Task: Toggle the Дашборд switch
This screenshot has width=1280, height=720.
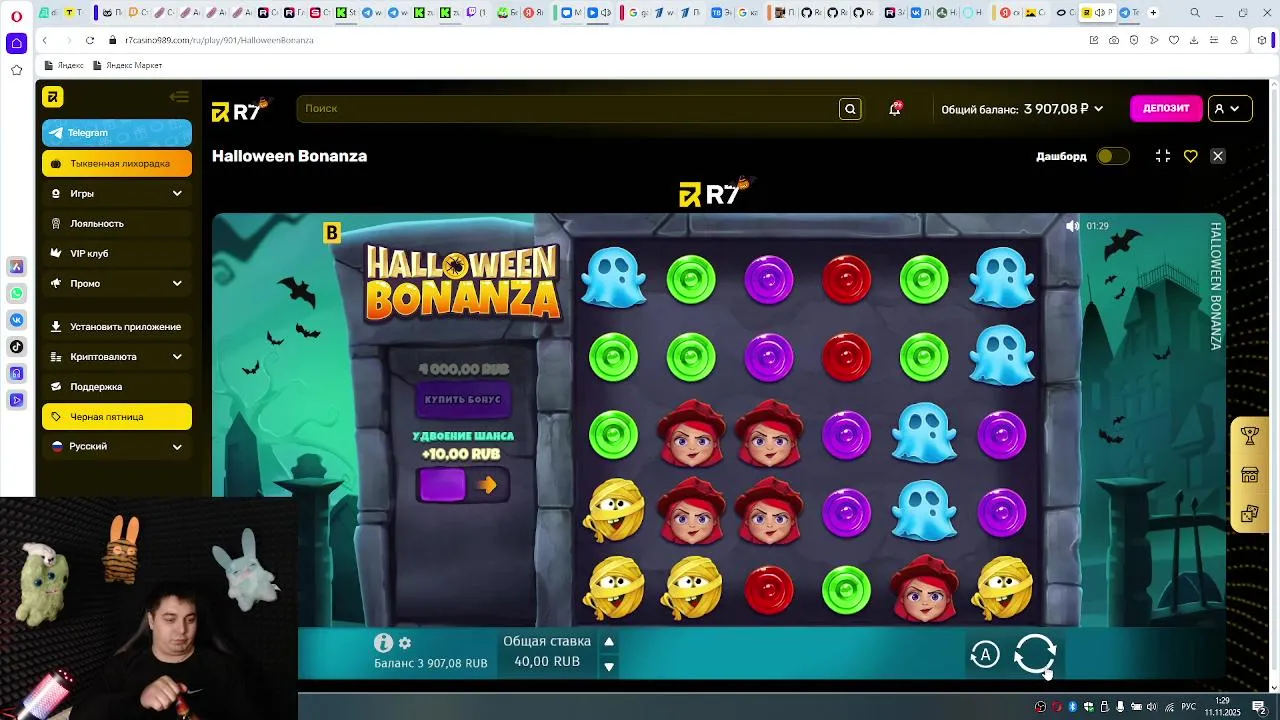Action: tap(1113, 156)
